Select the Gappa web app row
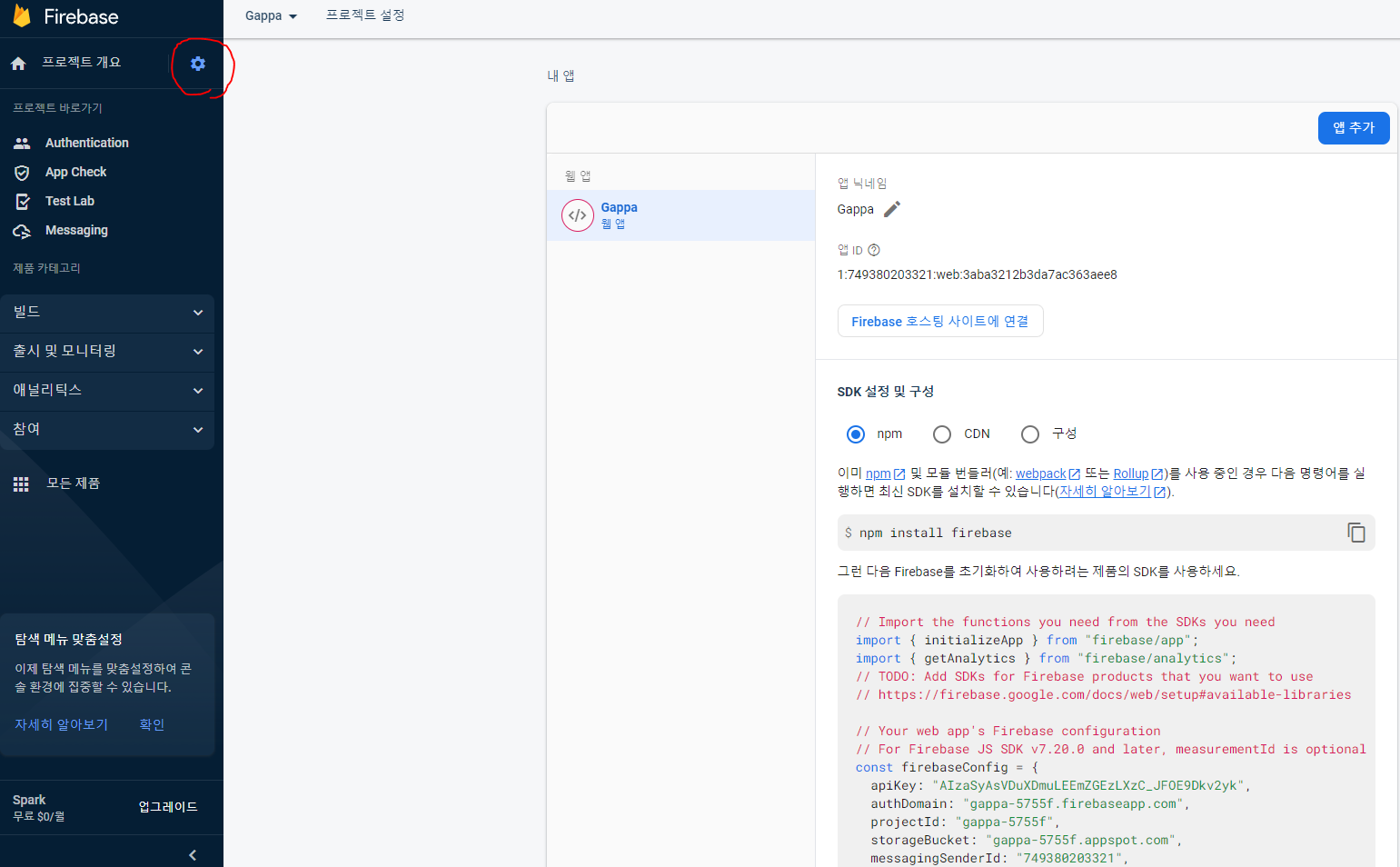The image size is (1400, 867). (680, 215)
